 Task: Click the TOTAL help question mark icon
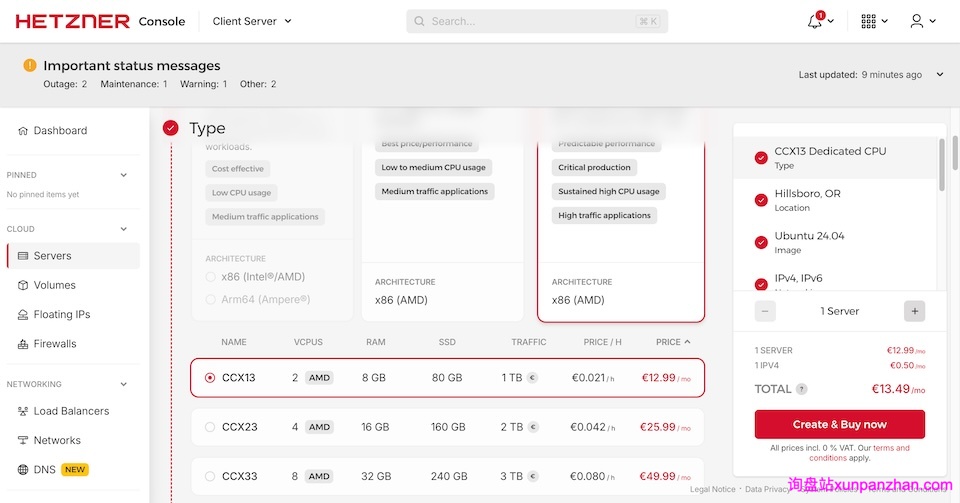pos(802,389)
